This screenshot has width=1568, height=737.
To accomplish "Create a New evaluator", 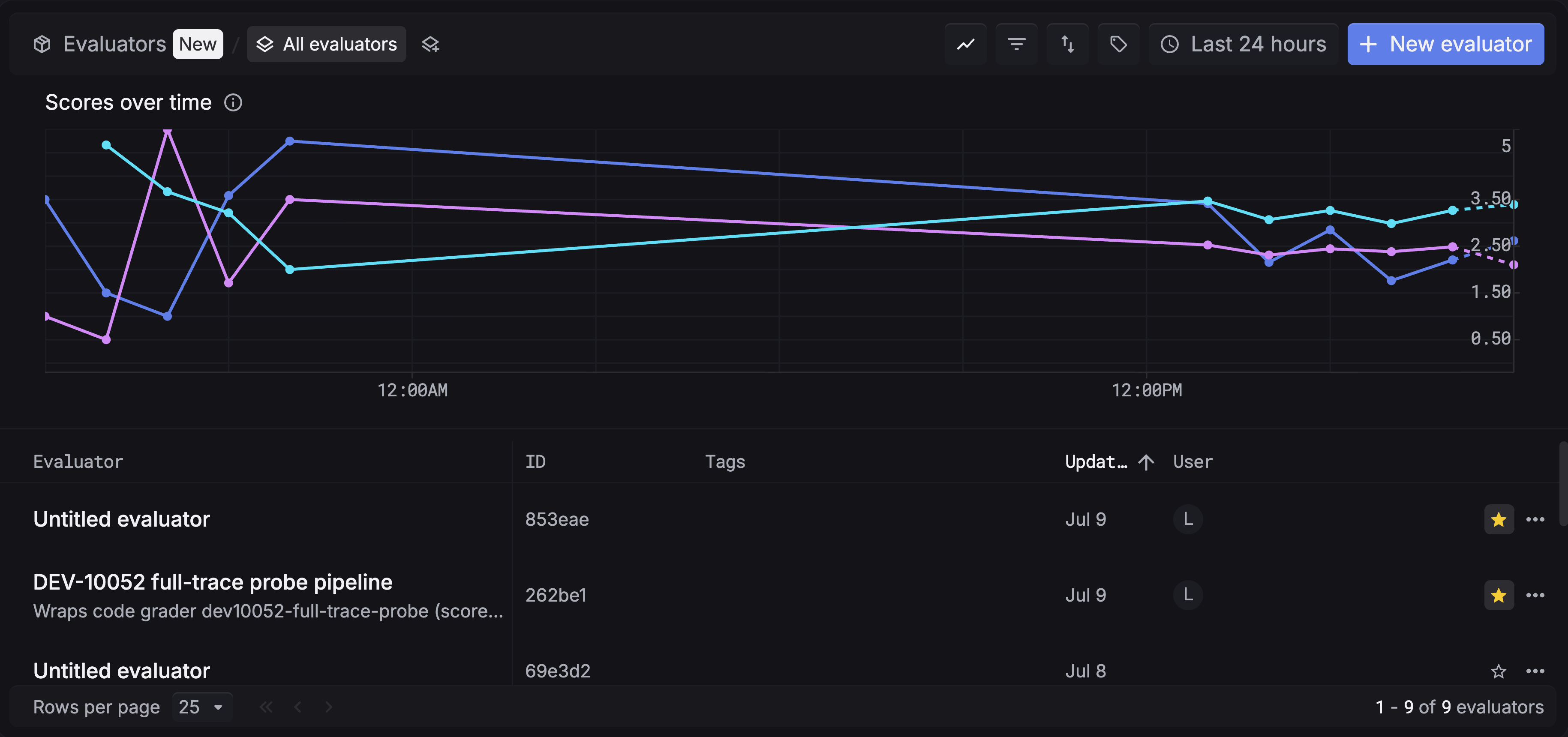I will pos(1446,45).
